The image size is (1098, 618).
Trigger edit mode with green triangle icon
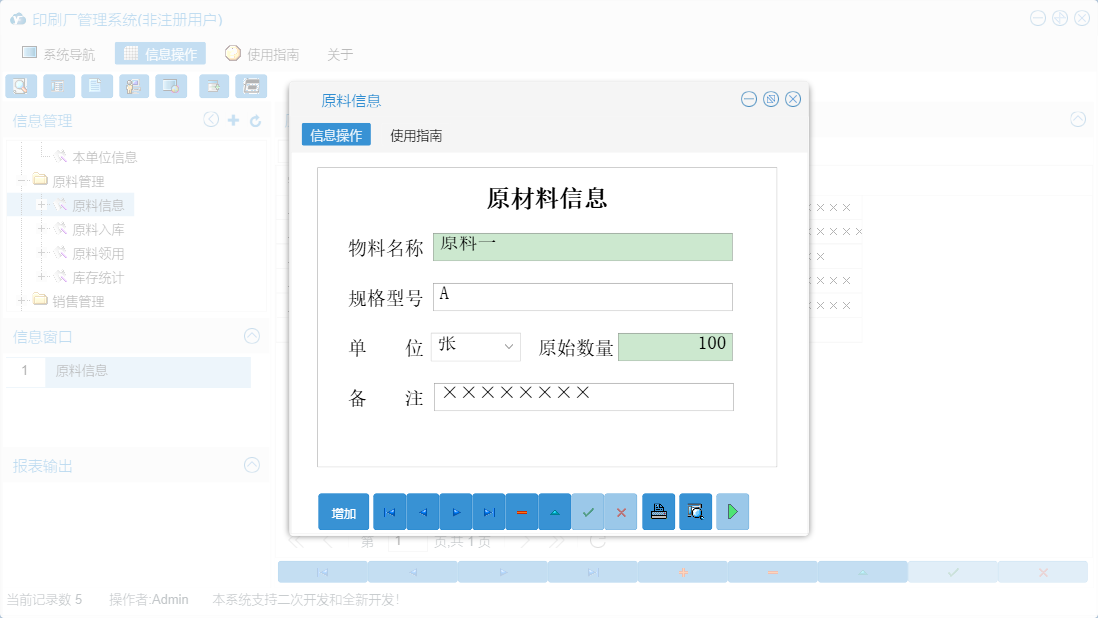pyautogui.click(x=554, y=511)
